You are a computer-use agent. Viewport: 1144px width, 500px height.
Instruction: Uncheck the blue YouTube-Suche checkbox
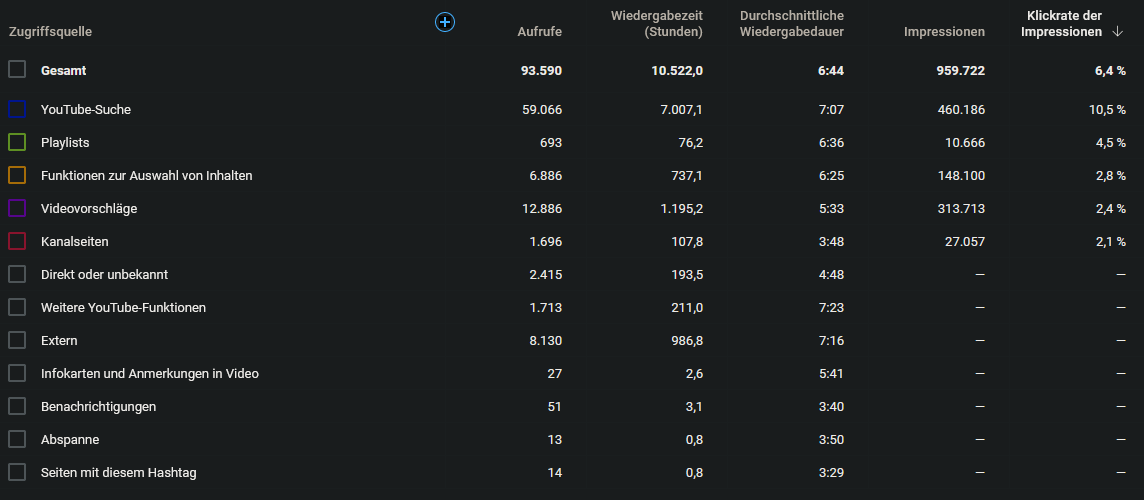[17, 109]
